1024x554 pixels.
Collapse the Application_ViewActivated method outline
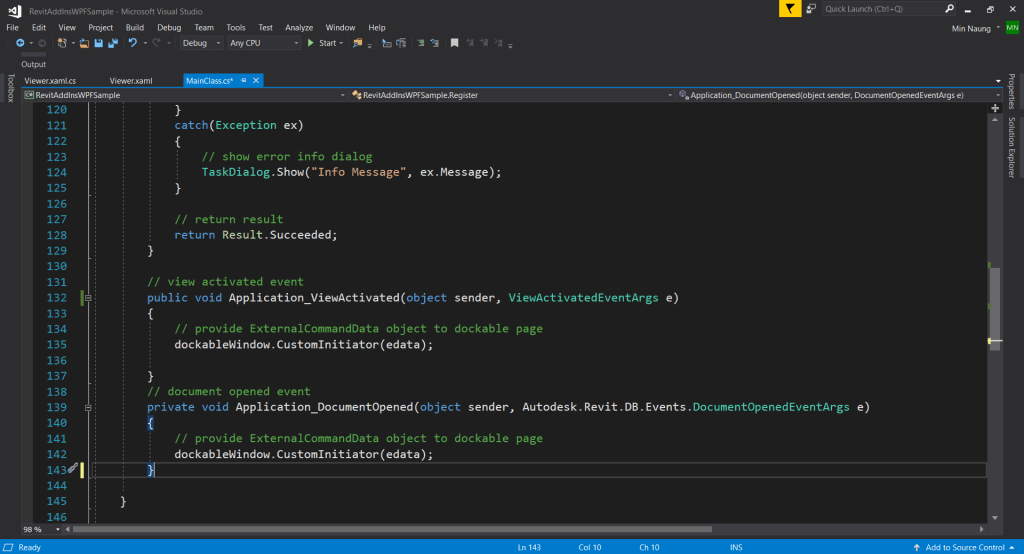tap(88, 298)
